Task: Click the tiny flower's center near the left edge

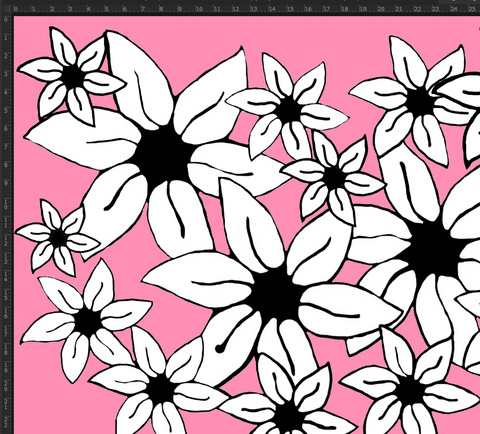Action: (58, 238)
